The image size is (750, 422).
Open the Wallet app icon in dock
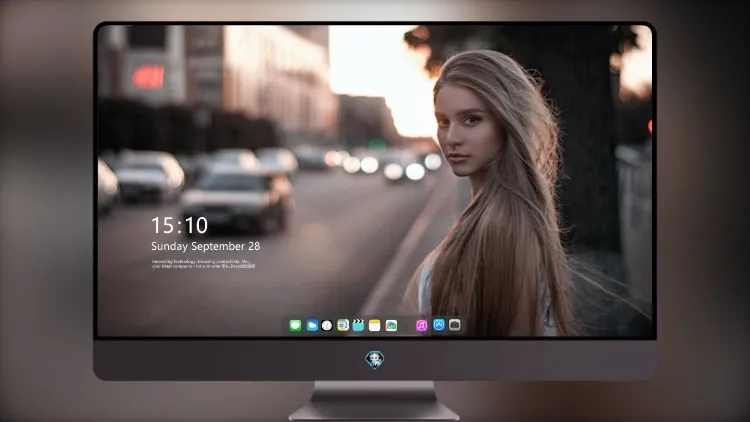tap(391, 325)
